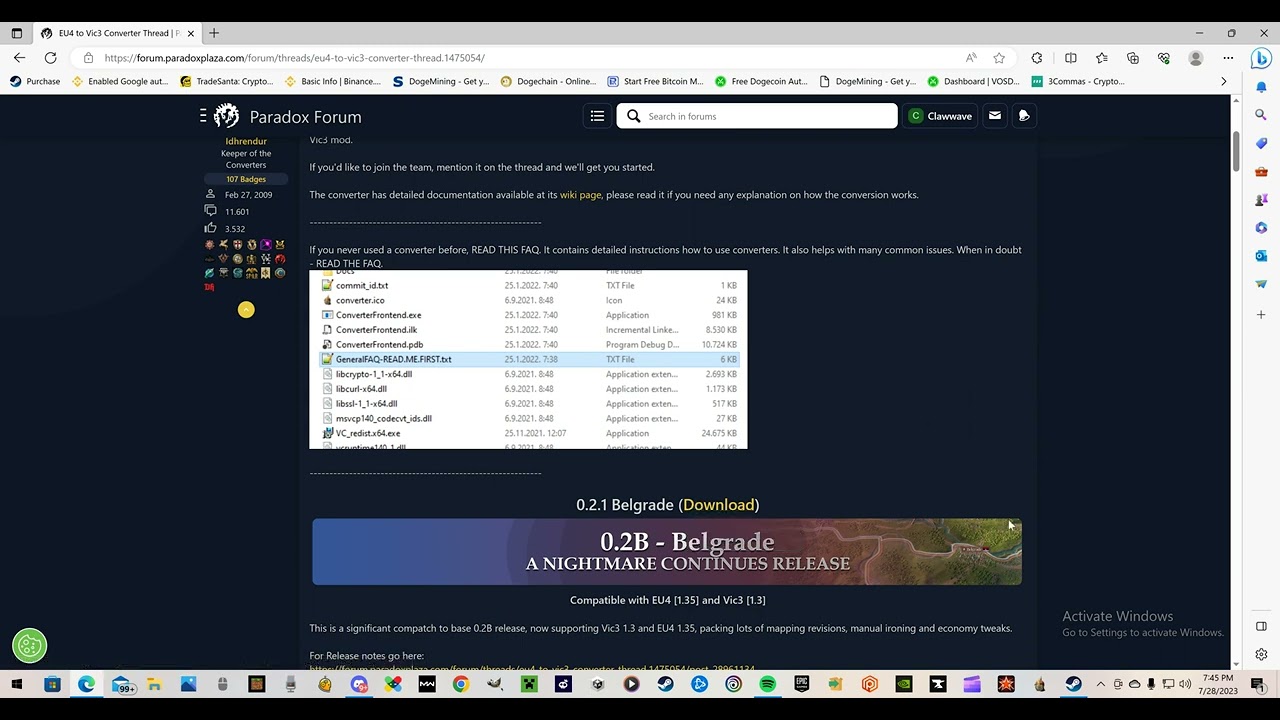Open Edge collections
Screen dimensions: 1280x720
pos(1133,58)
